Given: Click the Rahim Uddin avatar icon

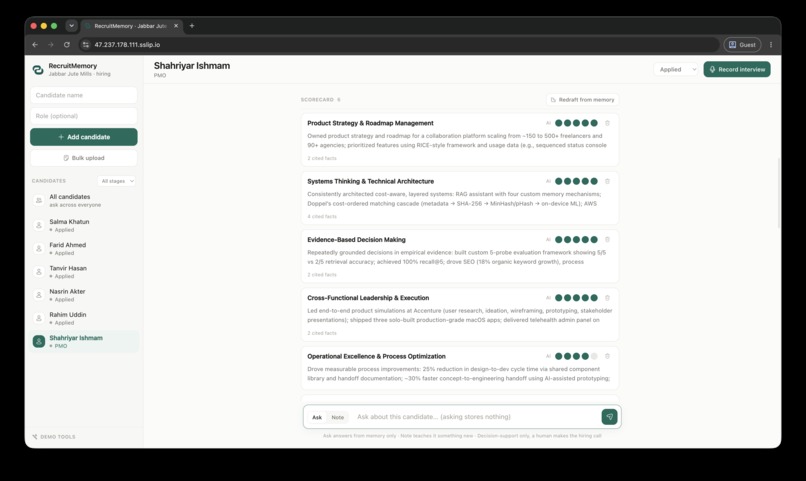Looking at the screenshot, I should click(x=39, y=318).
